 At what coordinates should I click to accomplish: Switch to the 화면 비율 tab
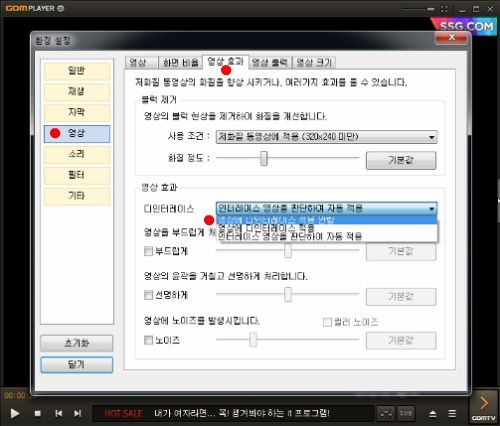tap(180, 63)
